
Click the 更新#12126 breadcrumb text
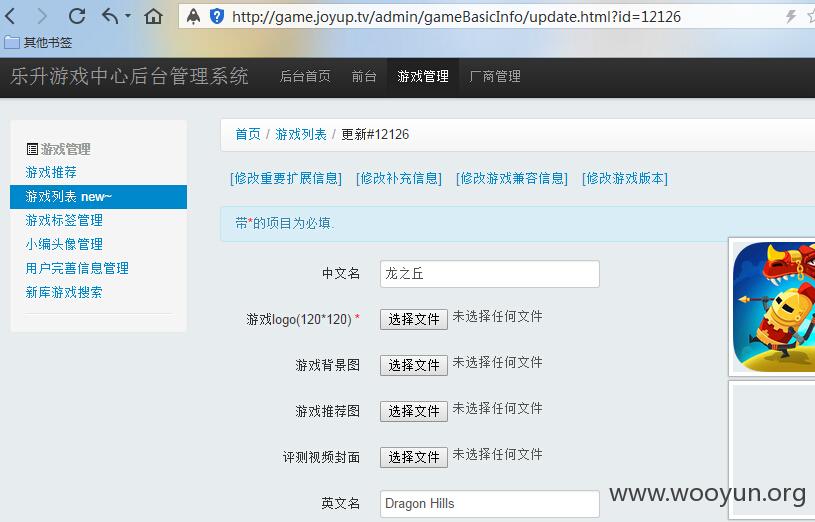(x=375, y=134)
